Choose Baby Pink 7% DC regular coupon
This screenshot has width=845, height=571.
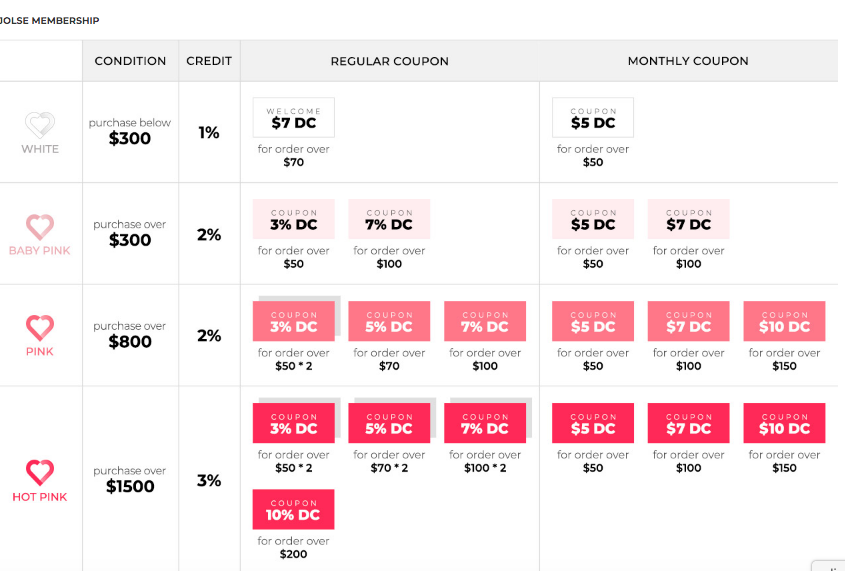tap(389, 219)
